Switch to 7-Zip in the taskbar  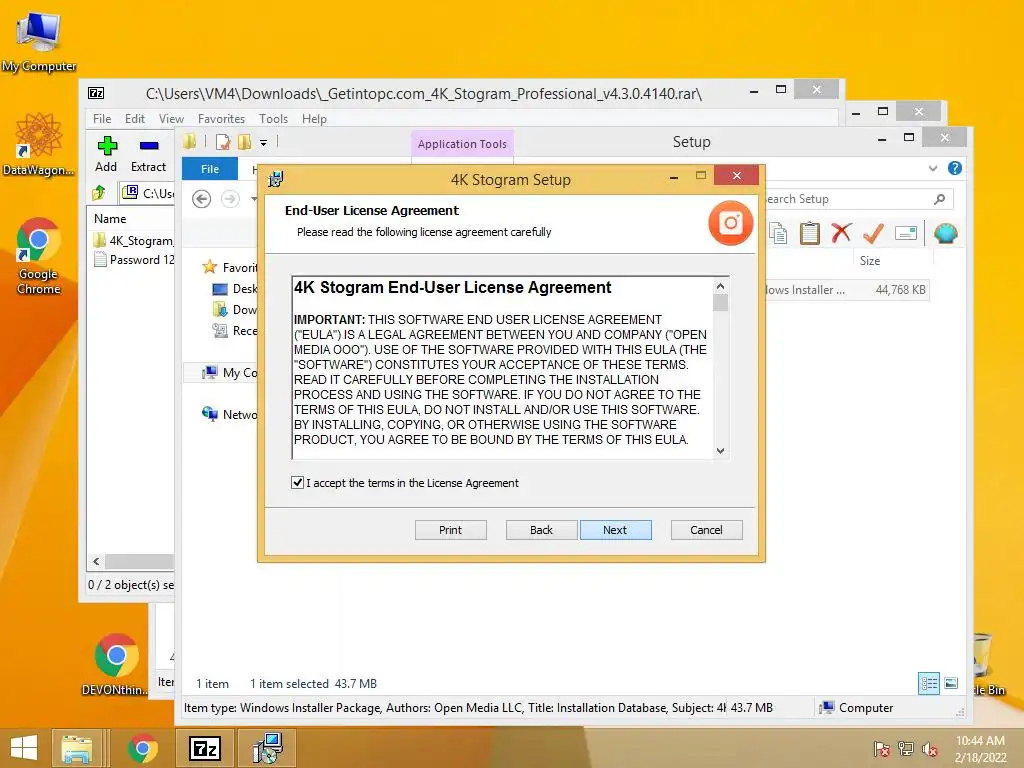pyautogui.click(x=204, y=748)
